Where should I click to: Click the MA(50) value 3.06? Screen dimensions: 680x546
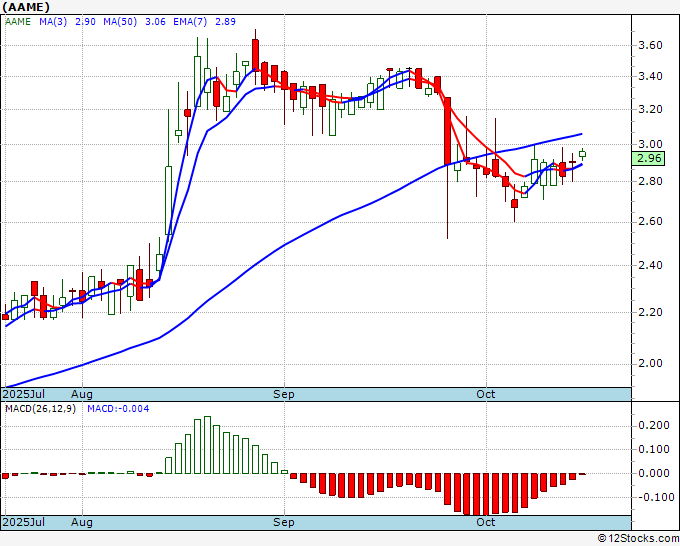click(155, 22)
